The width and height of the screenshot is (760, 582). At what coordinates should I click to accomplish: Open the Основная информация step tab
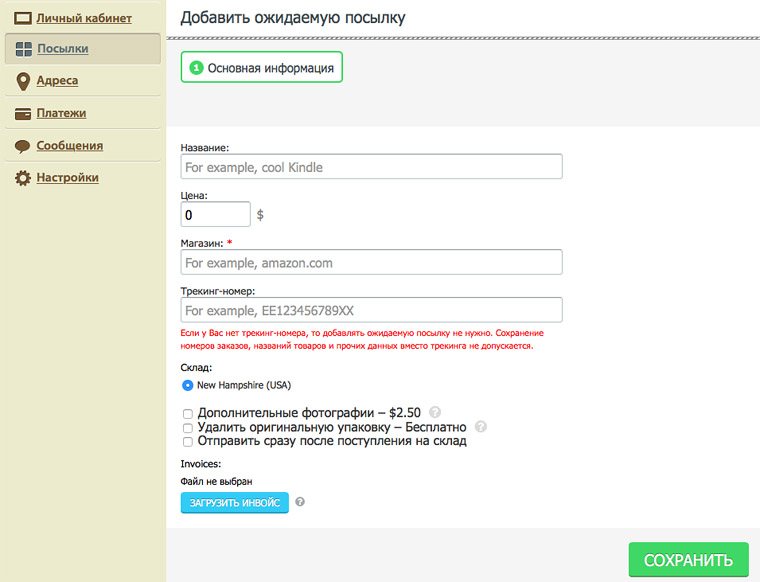pos(262,67)
